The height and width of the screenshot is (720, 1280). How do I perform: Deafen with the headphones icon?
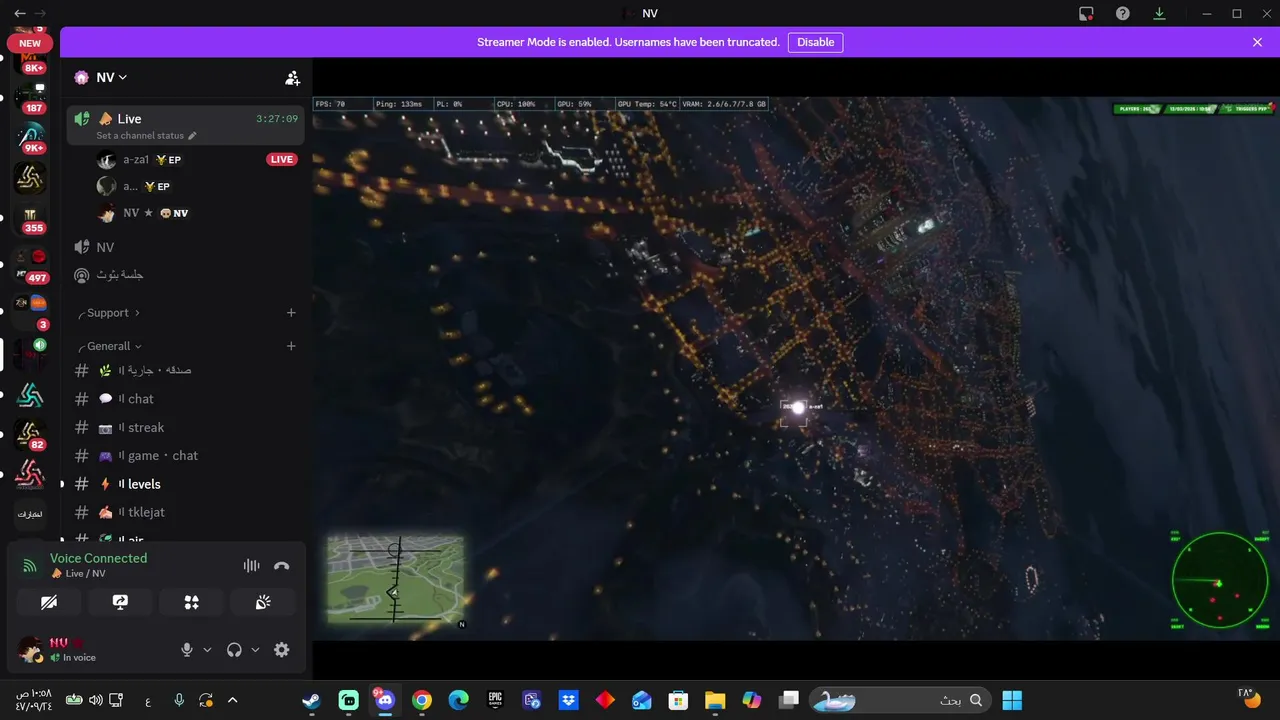(234, 650)
